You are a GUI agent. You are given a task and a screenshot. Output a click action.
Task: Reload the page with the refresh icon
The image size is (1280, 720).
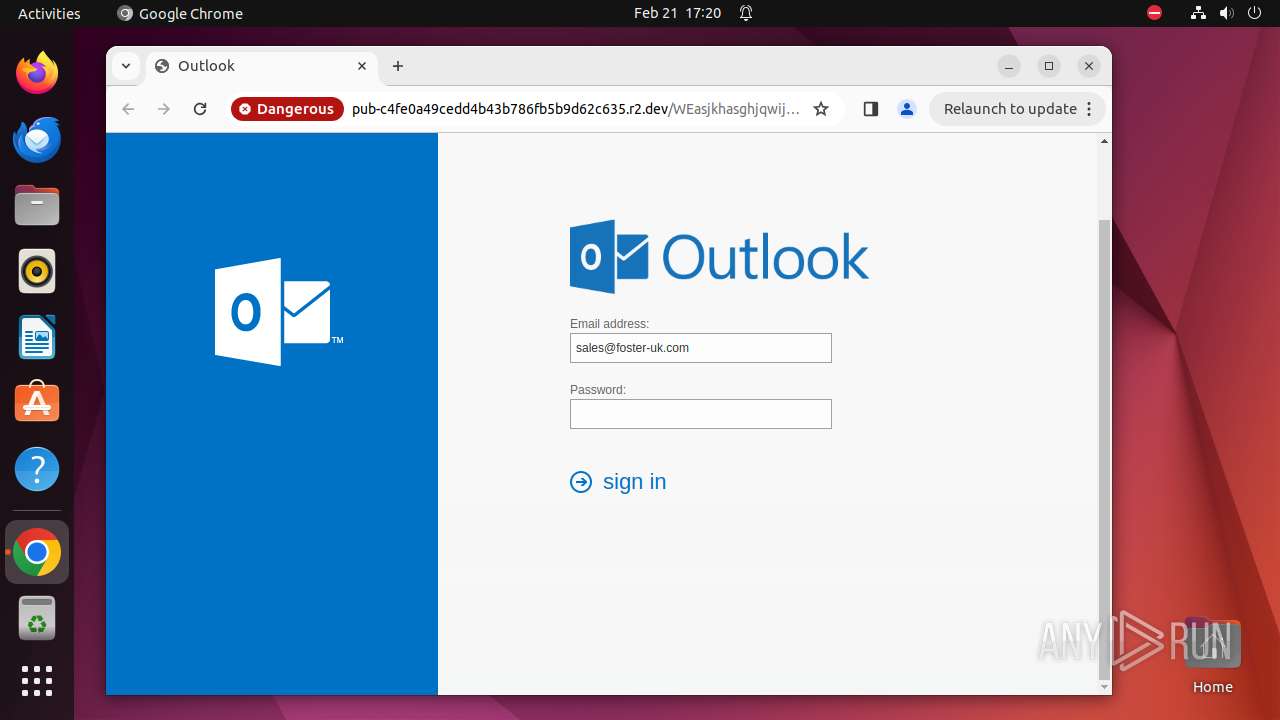pos(200,109)
